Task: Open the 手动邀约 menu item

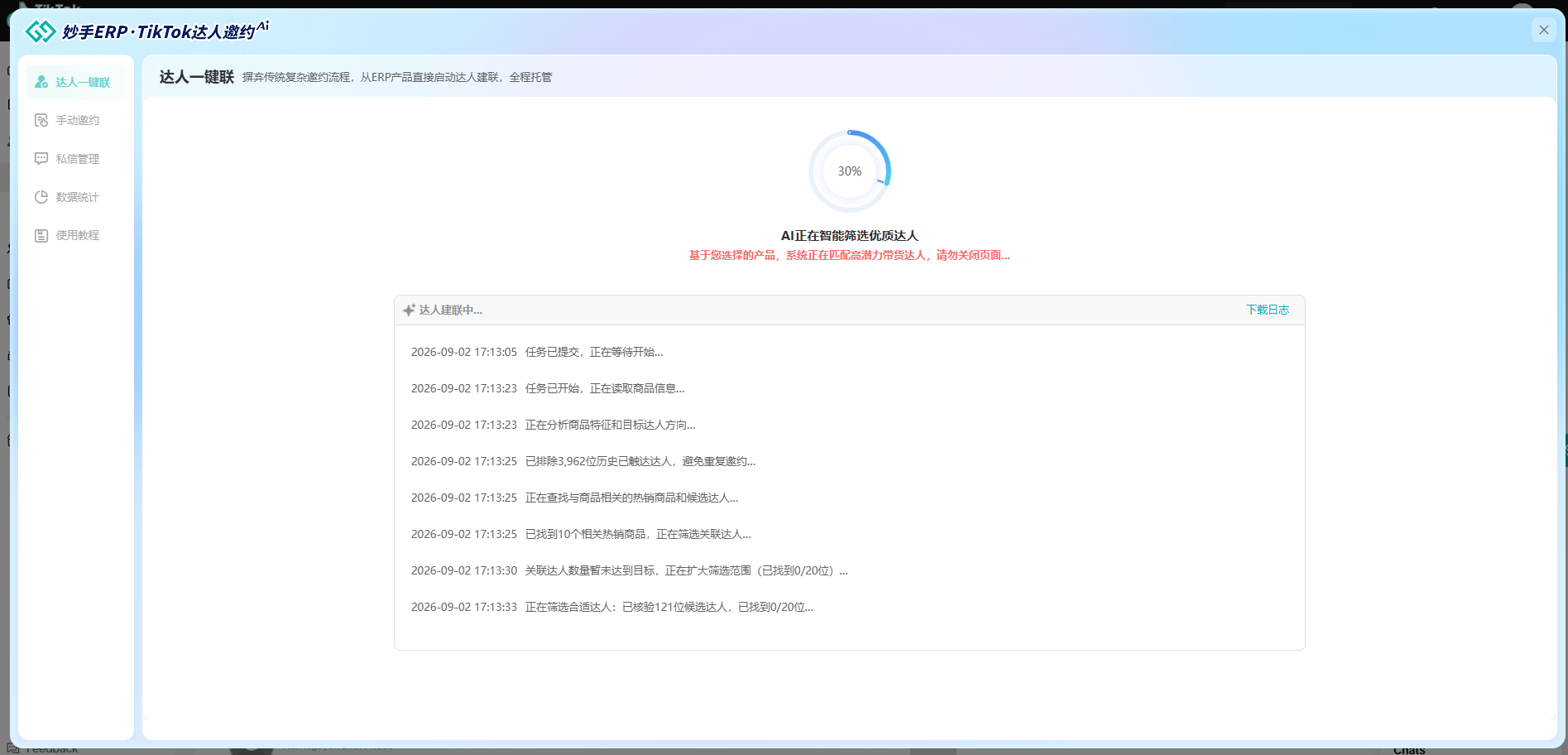Action: [76, 120]
